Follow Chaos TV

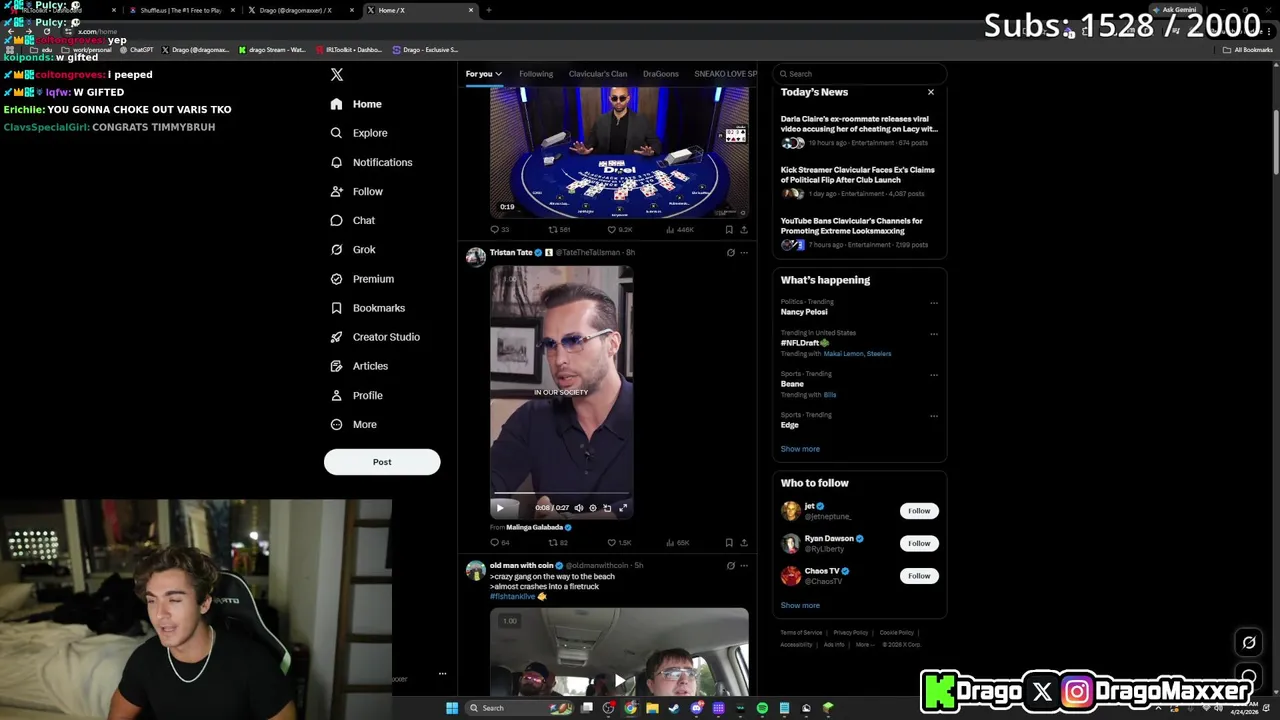919,576
